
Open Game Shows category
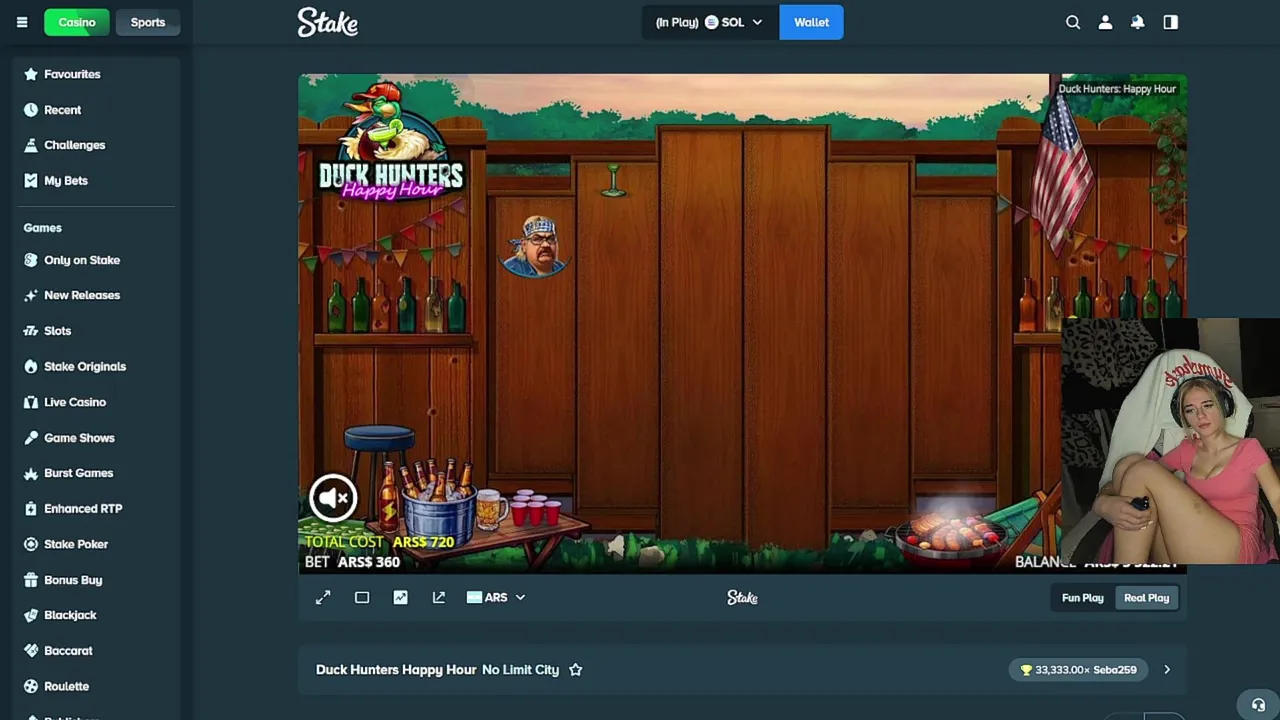pyautogui.click(x=79, y=438)
